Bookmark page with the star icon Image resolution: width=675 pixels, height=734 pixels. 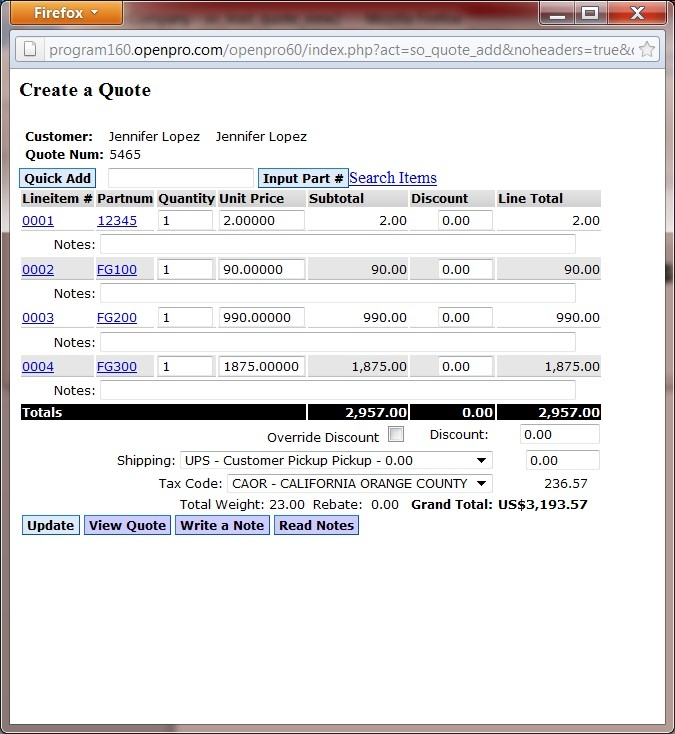point(647,49)
